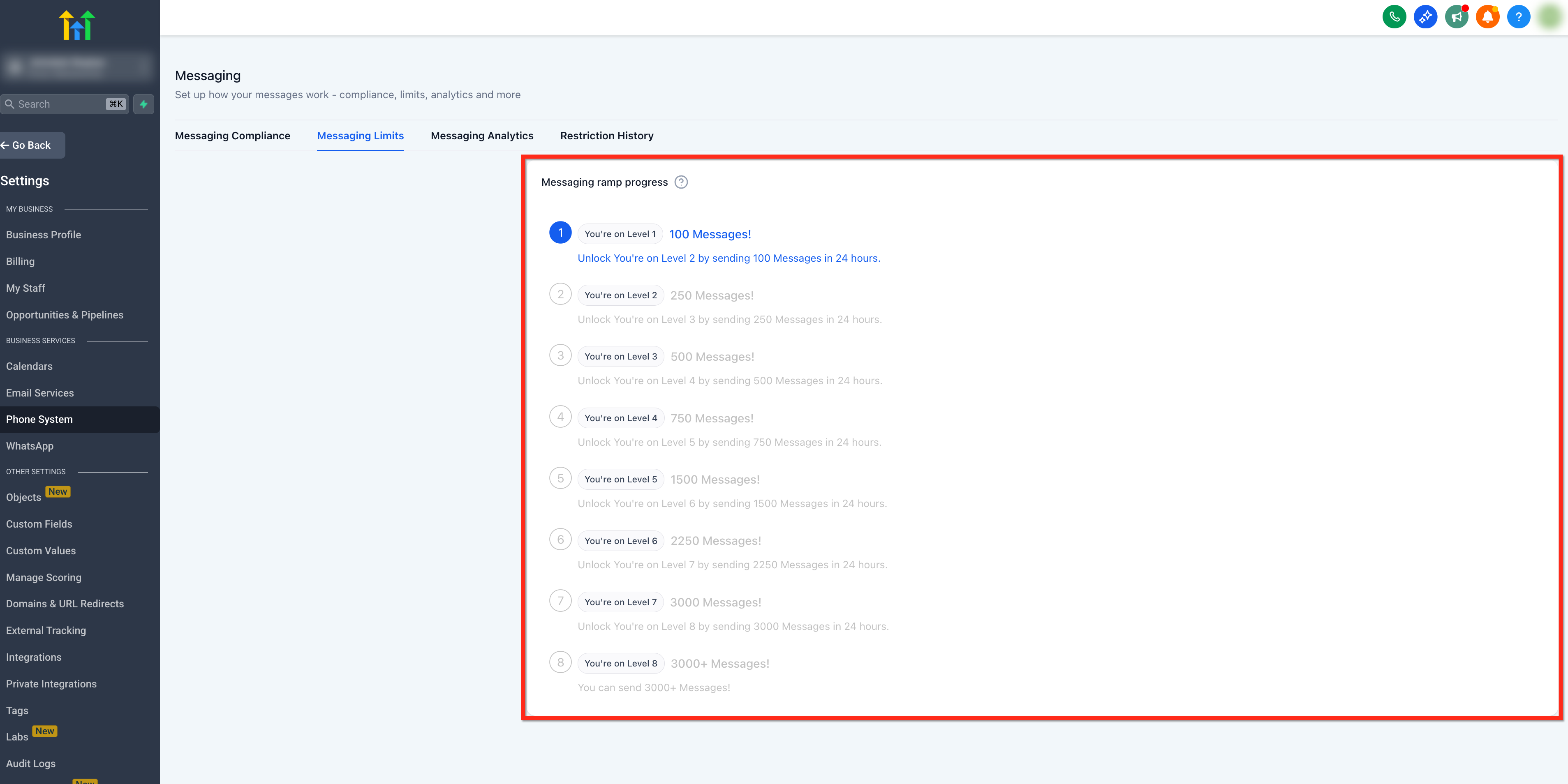Viewport: 1568px width, 784px height.
Task: Open the Restriction History tab
Action: pos(606,136)
